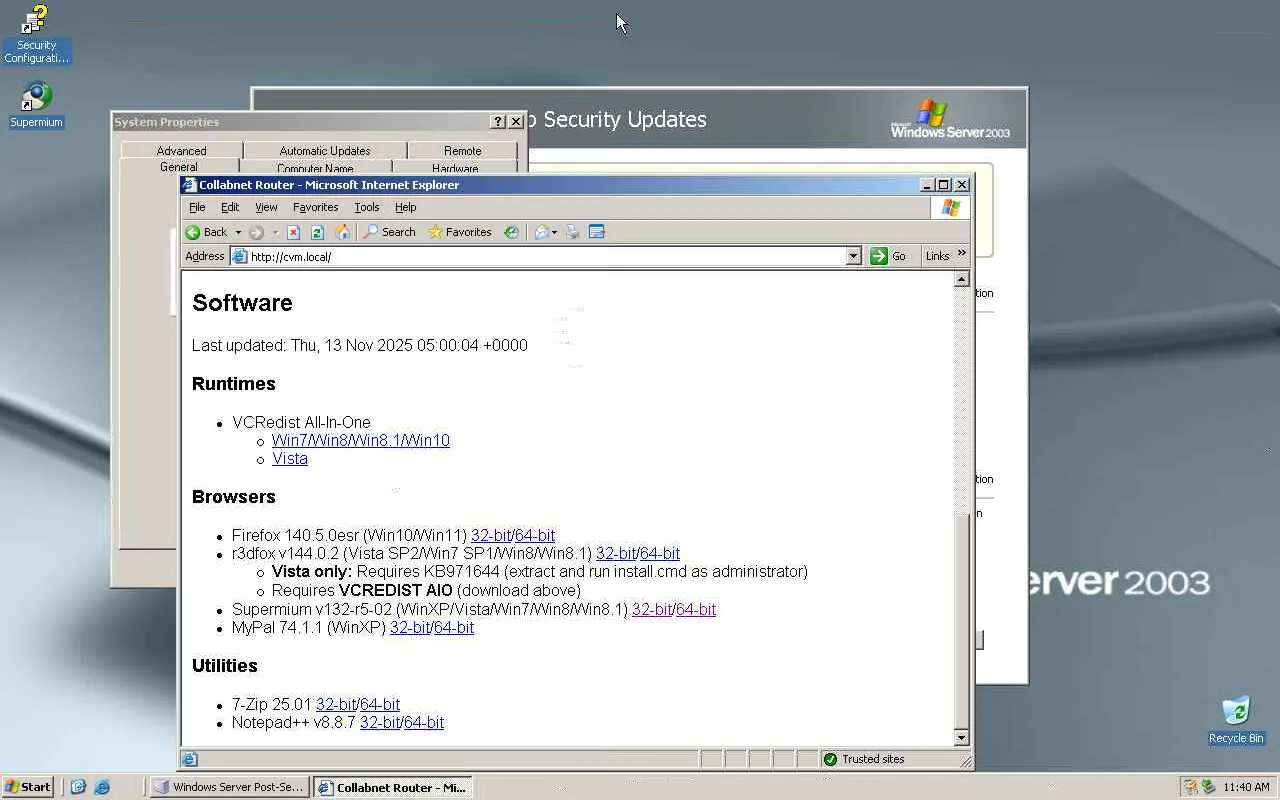Download Supermium v132 32-bit
The height and width of the screenshot is (800, 1280).
(652, 609)
